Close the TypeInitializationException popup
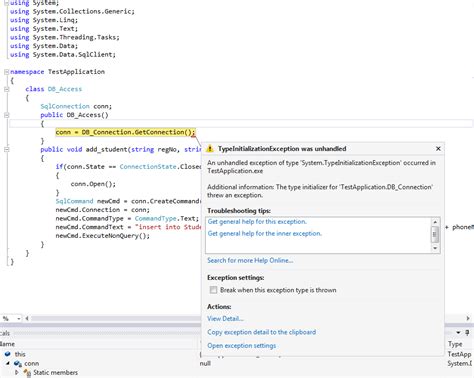 click(438, 149)
